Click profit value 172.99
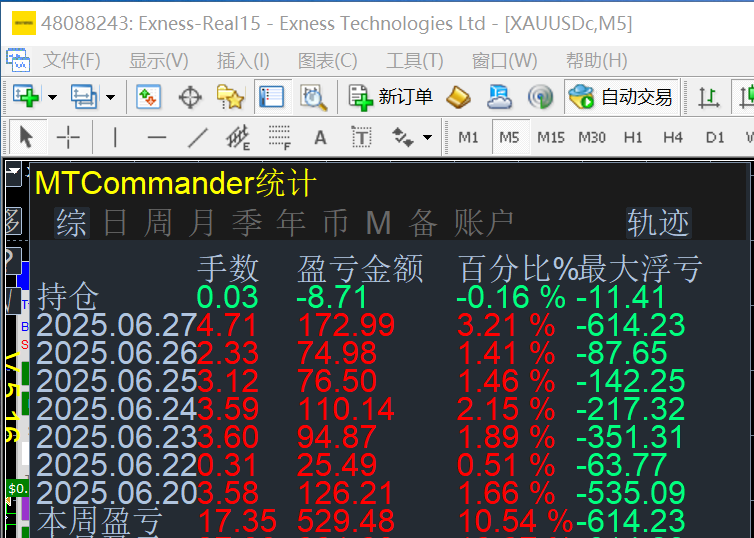The width and height of the screenshot is (754, 538). (347, 325)
